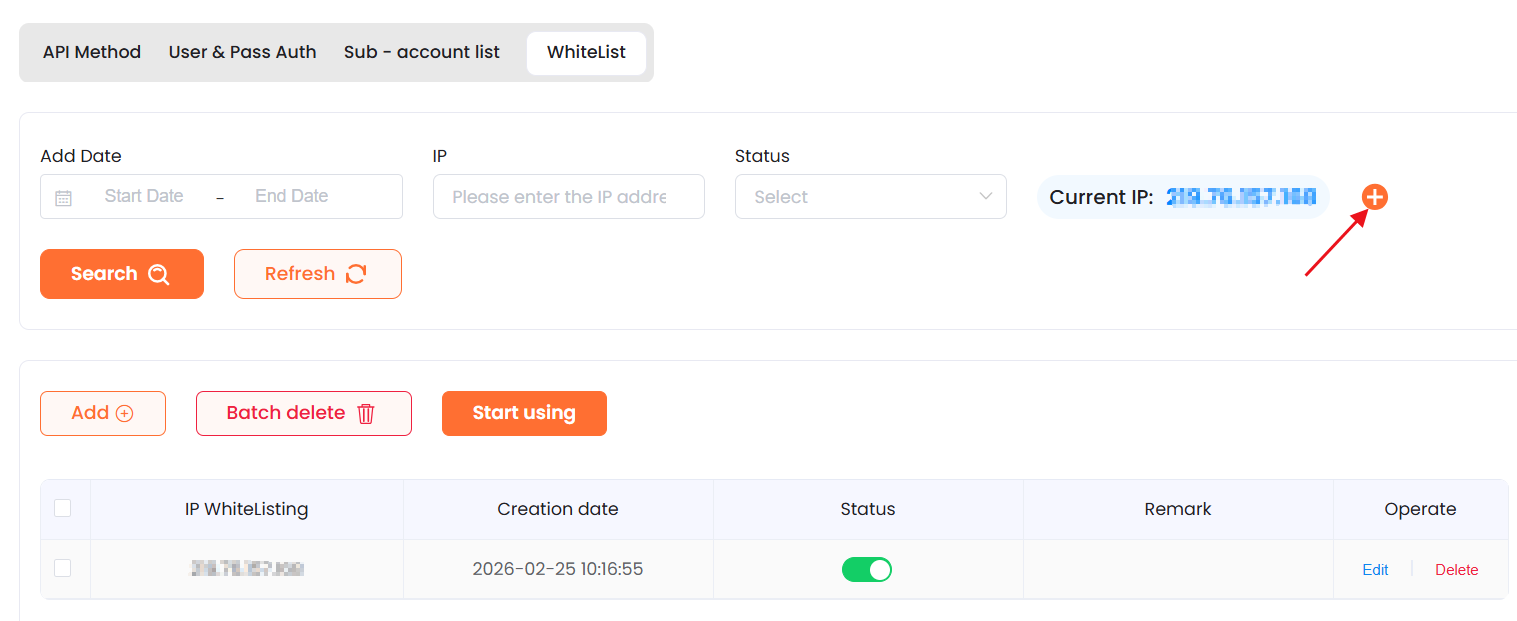Click the circular arrows icon on Refresh
This screenshot has width=1517, height=621.
pos(356,274)
